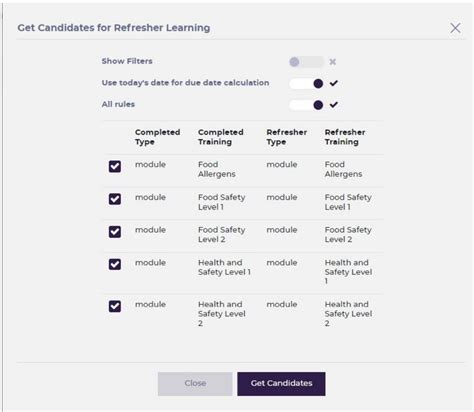Viewport: 474px width, 412px height.
Task: Click the Get Candidates button
Action: click(281, 384)
